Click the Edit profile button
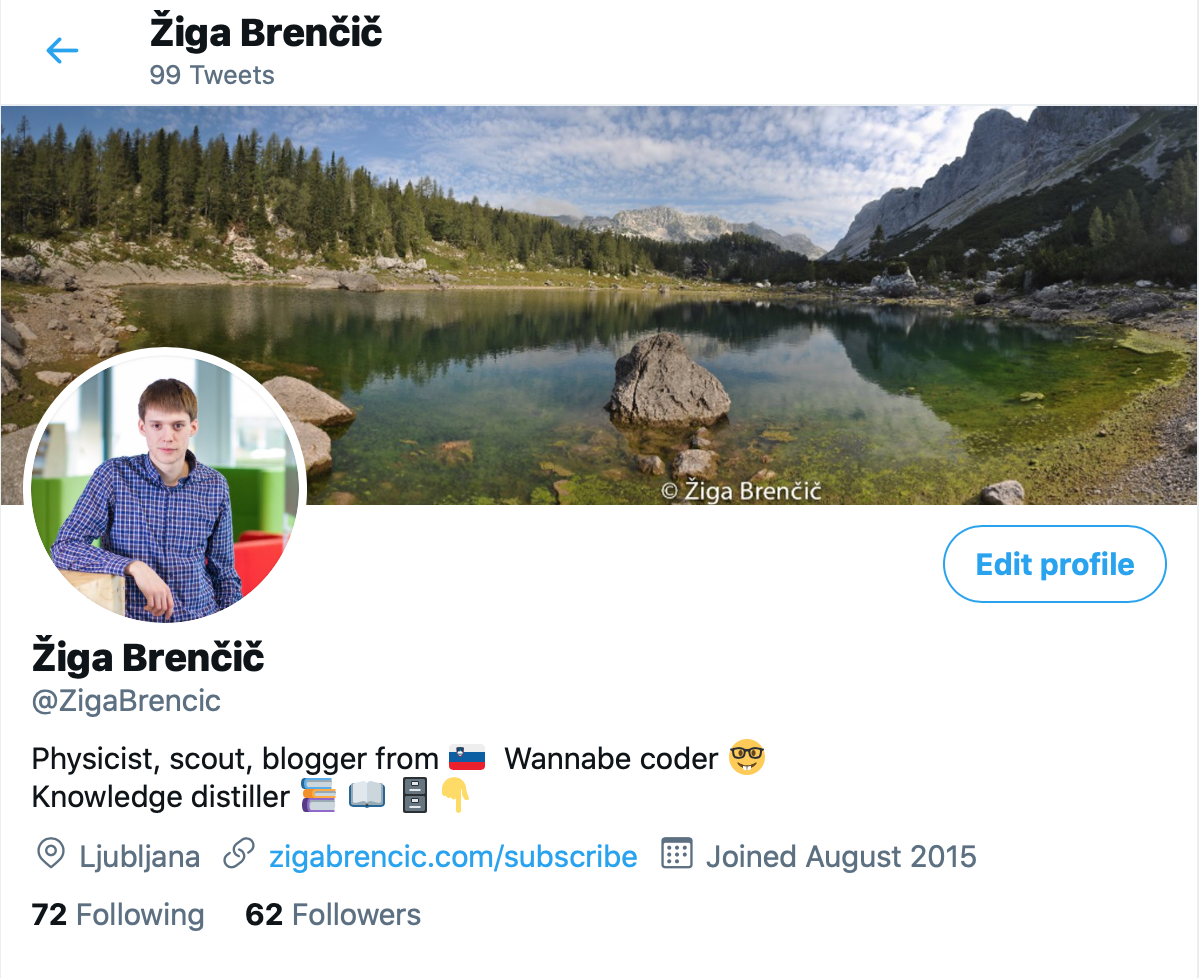 click(x=1055, y=564)
